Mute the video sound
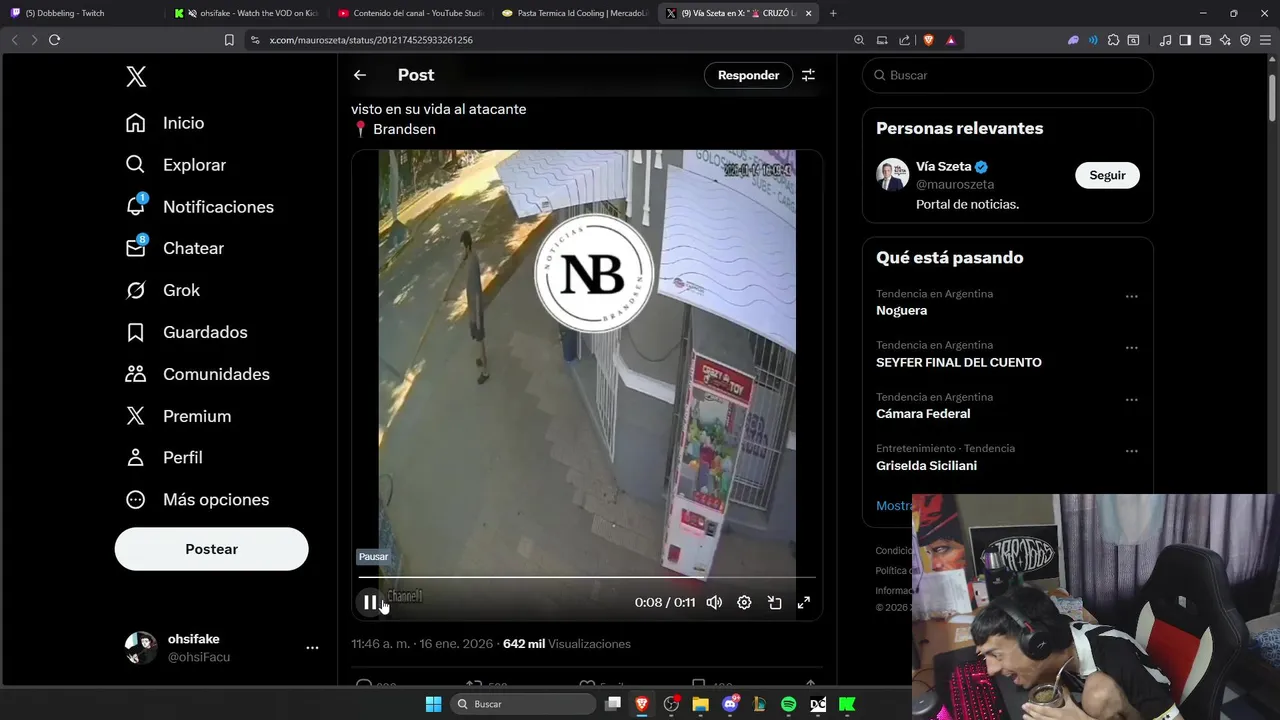 (x=714, y=602)
